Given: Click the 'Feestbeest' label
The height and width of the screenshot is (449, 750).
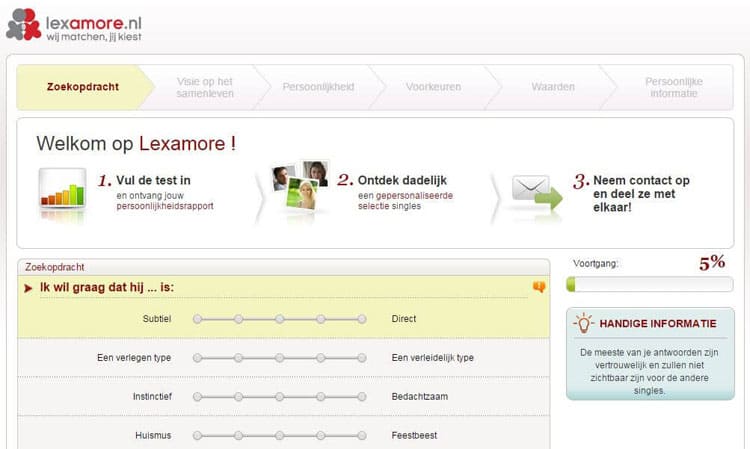Looking at the screenshot, I should click(x=414, y=436).
